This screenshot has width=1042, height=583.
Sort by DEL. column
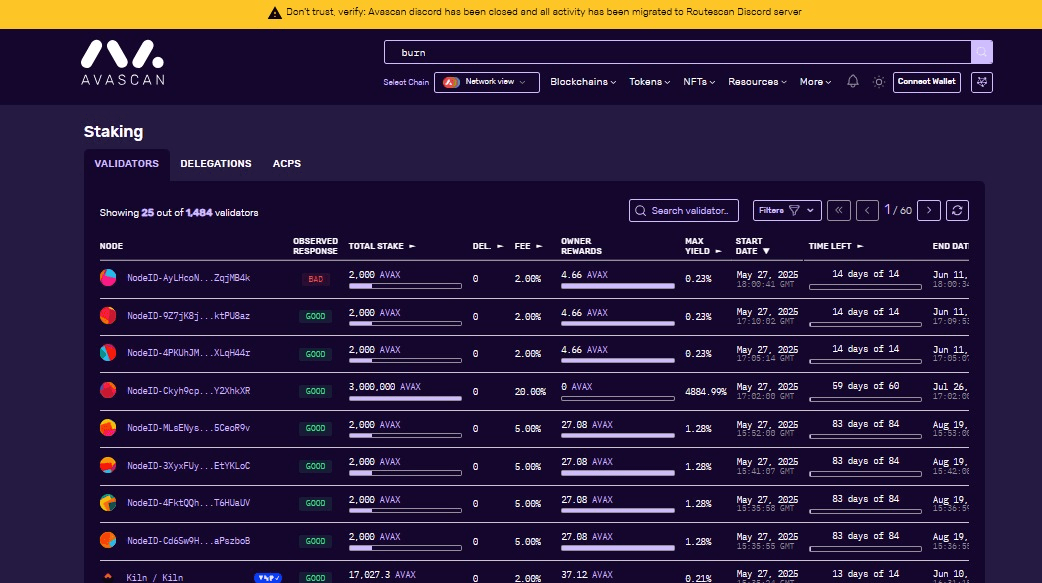488,246
